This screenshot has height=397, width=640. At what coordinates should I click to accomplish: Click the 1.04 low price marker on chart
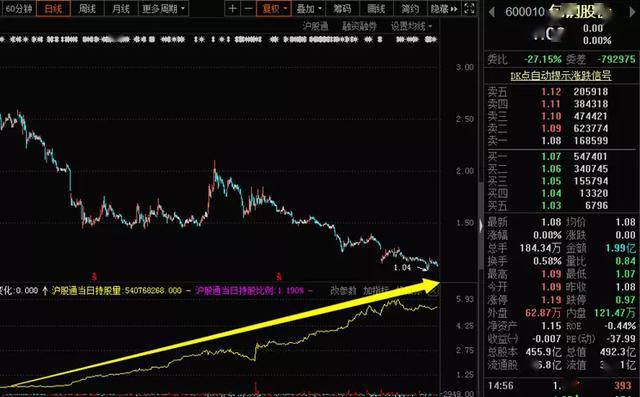402,268
